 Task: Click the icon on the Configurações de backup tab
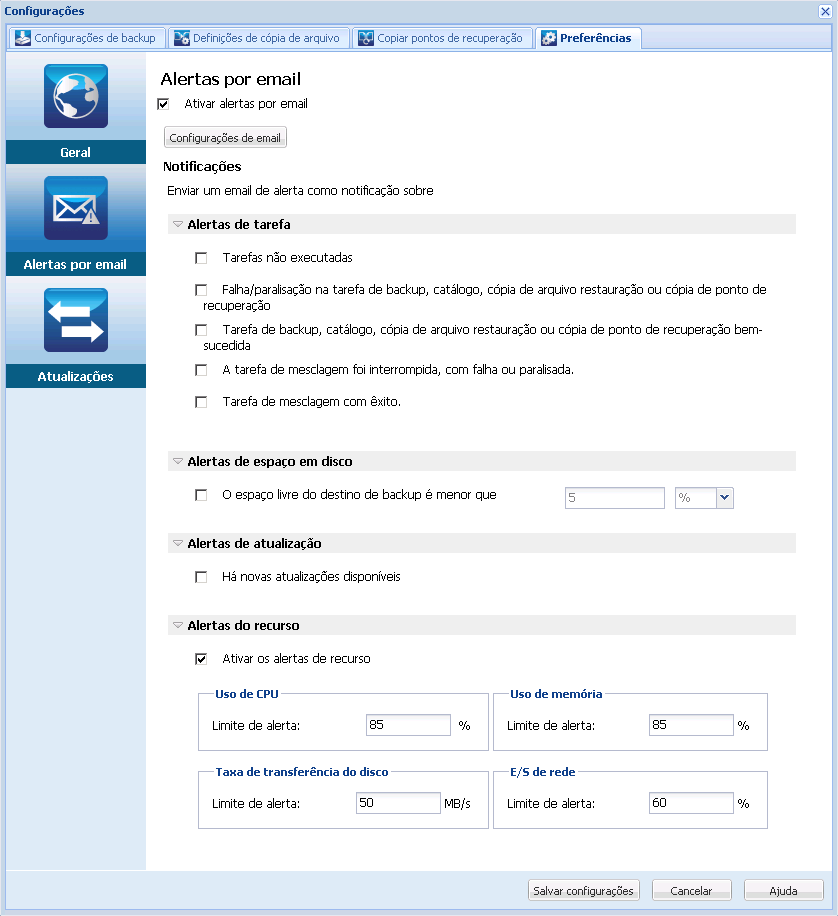(20, 37)
